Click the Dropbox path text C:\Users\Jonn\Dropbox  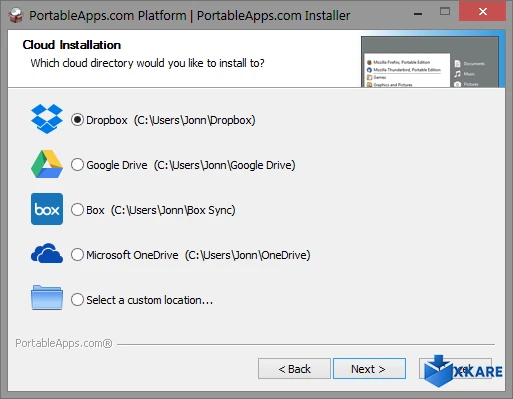(195, 120)
